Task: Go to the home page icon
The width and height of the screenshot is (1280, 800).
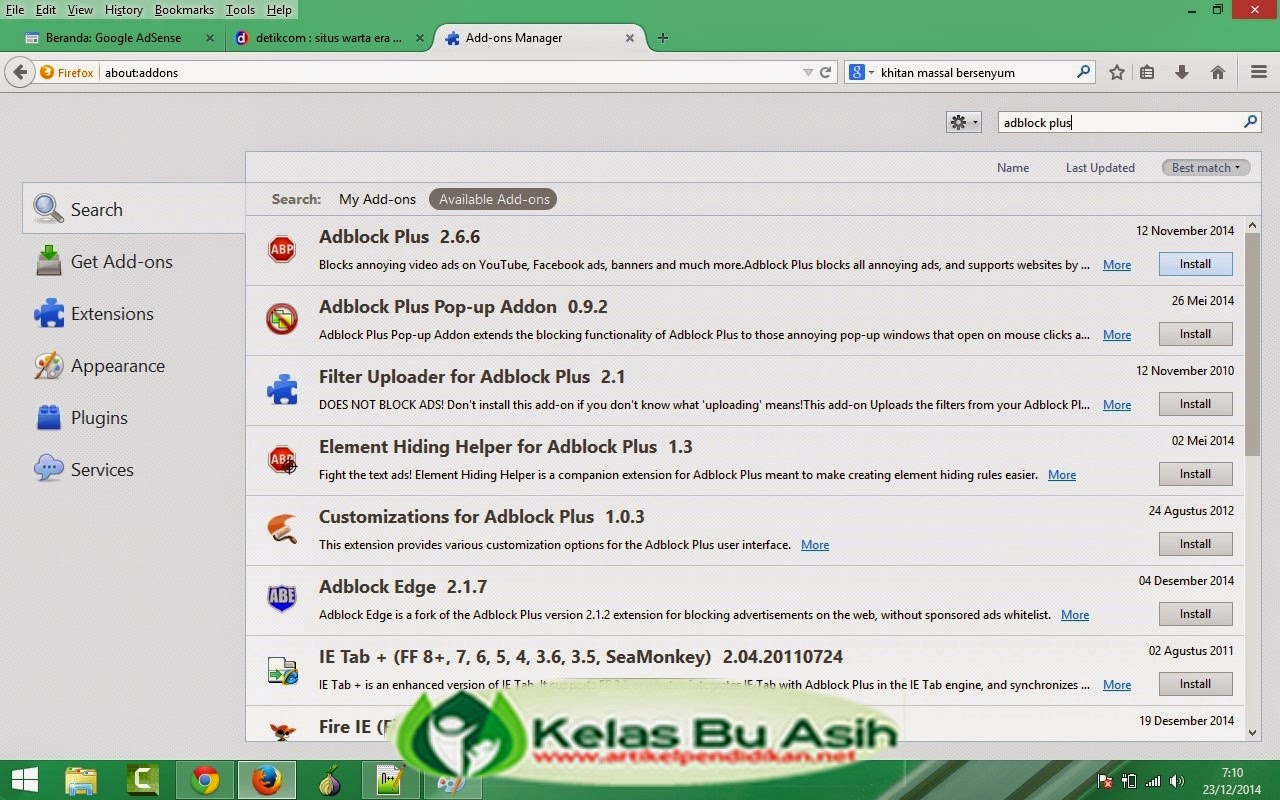Action: click(x=1218, y=72)
